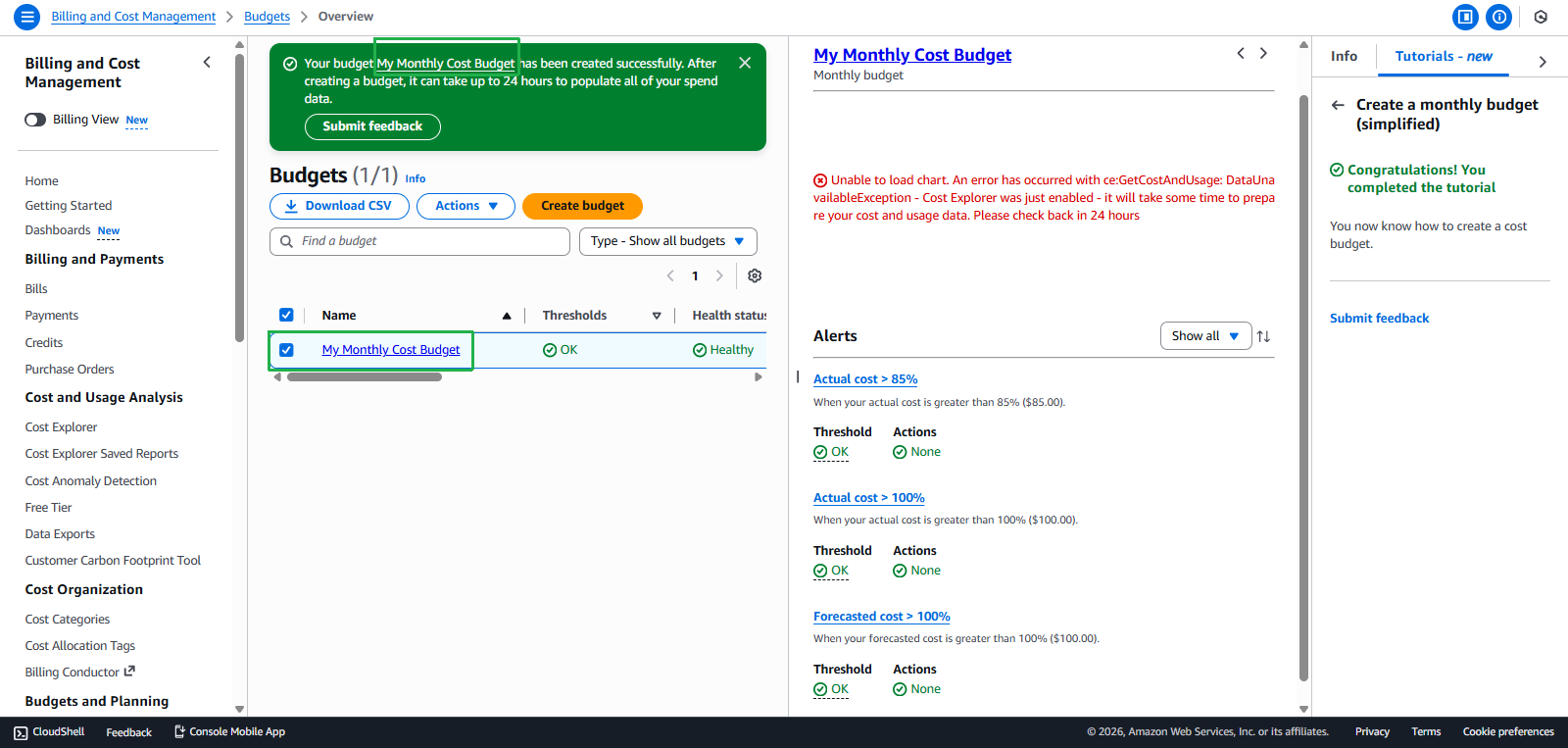
Task: Click the table preferences gear icon
Action: click(x=755, y=275)
